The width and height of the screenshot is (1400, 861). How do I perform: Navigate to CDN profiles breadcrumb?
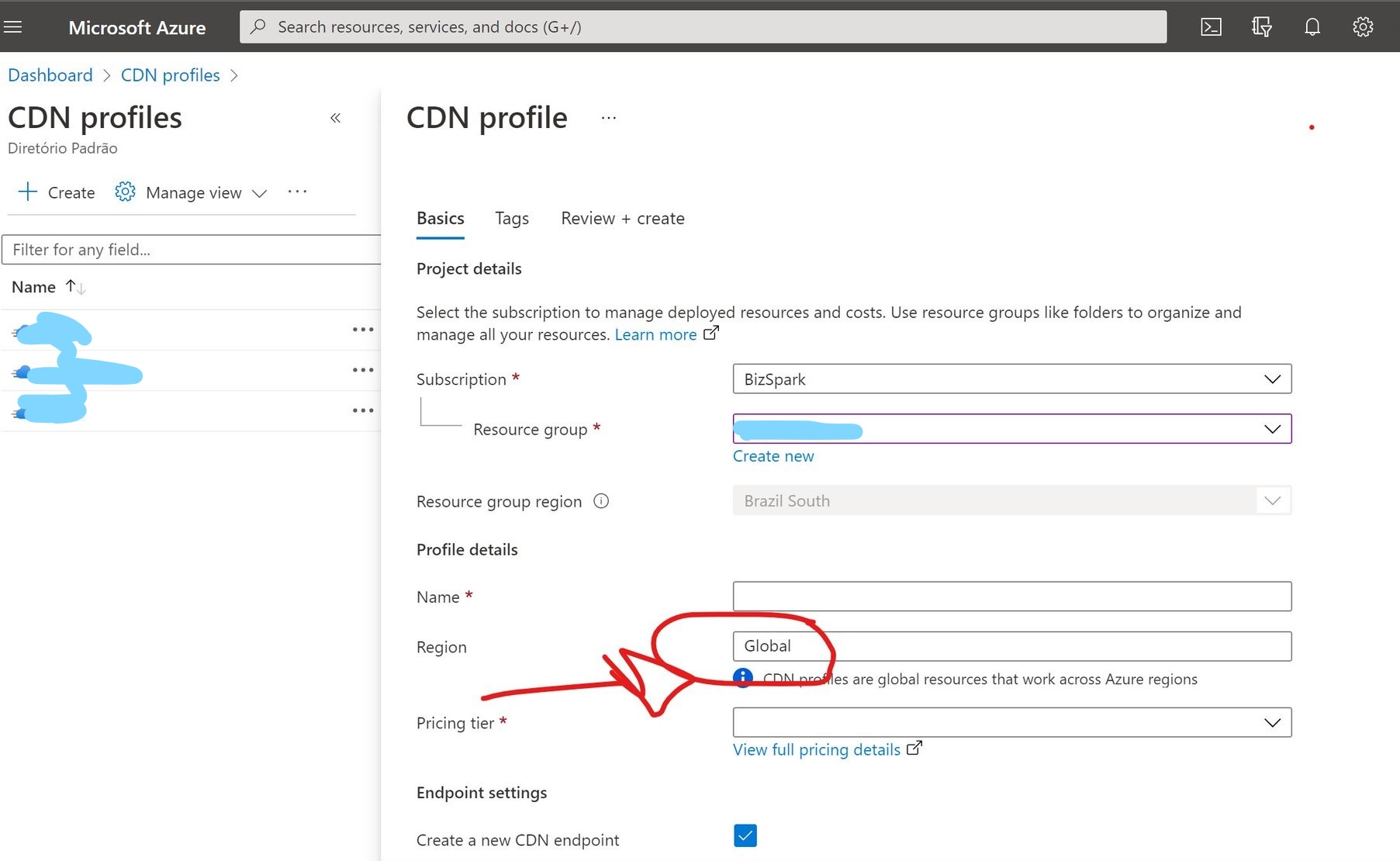pyautogui.click(x=171, y=75)
